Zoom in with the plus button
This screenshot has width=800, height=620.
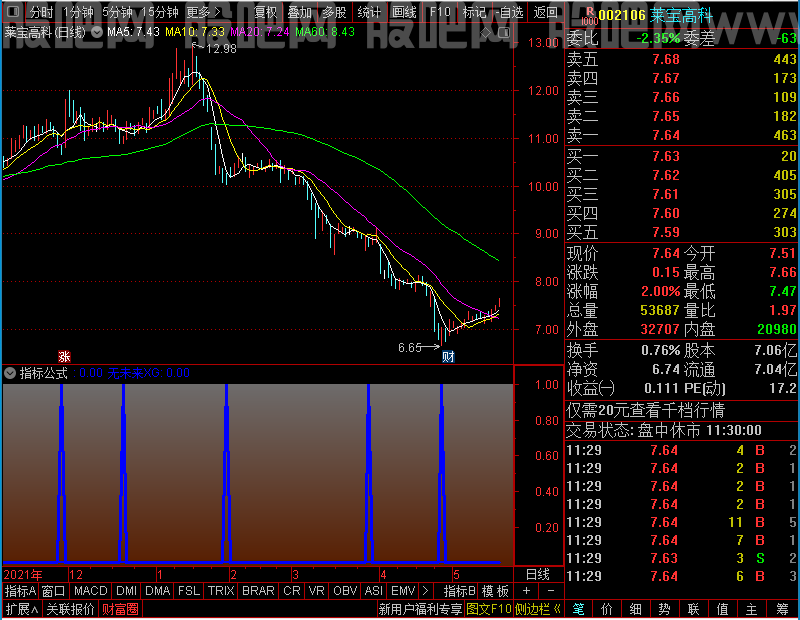click(x=527, y=591)
